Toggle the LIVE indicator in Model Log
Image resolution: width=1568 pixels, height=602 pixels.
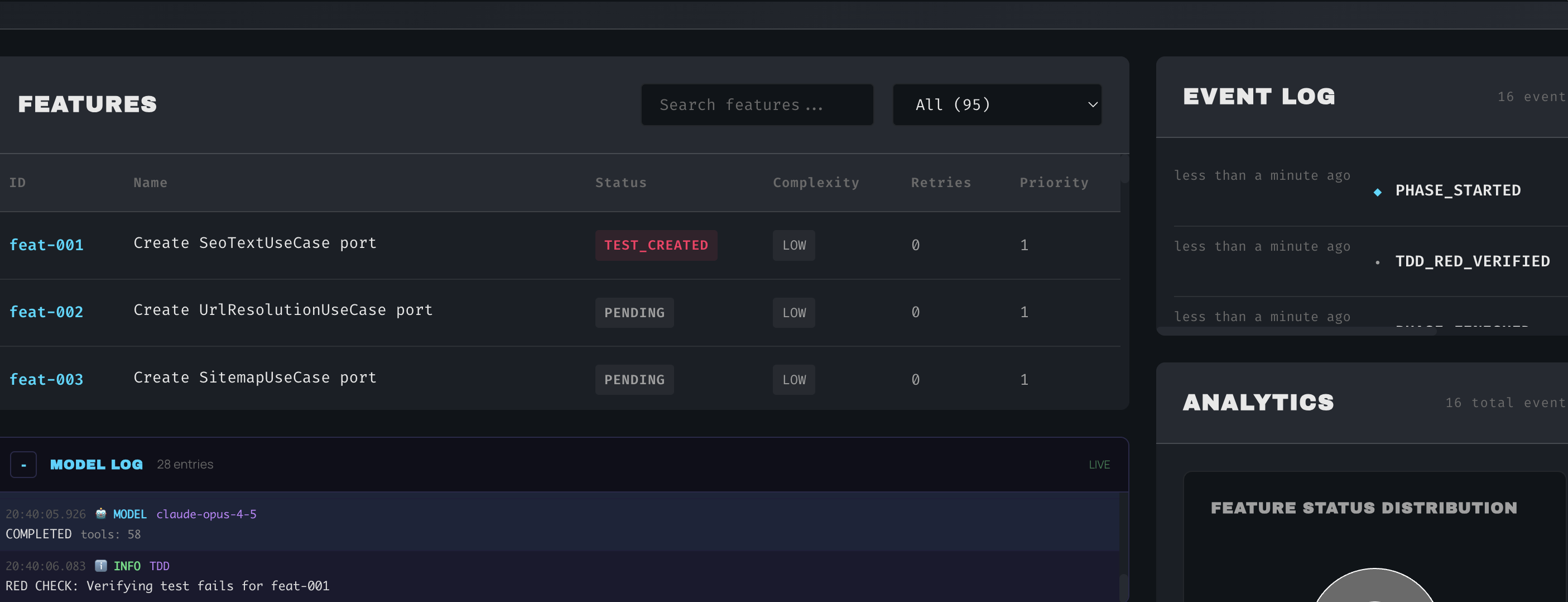click(1099, 464)
